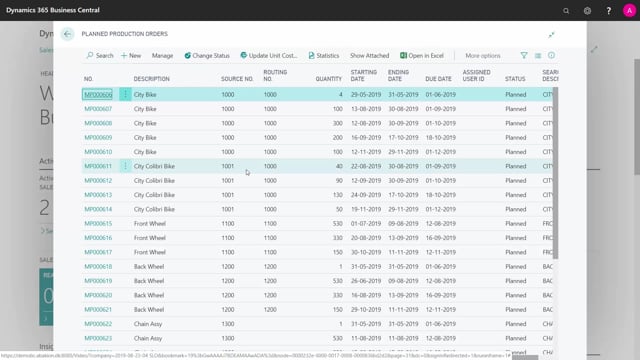640x360 pixels.
Task: Open order MP000609 link
Action: point(98,138)
